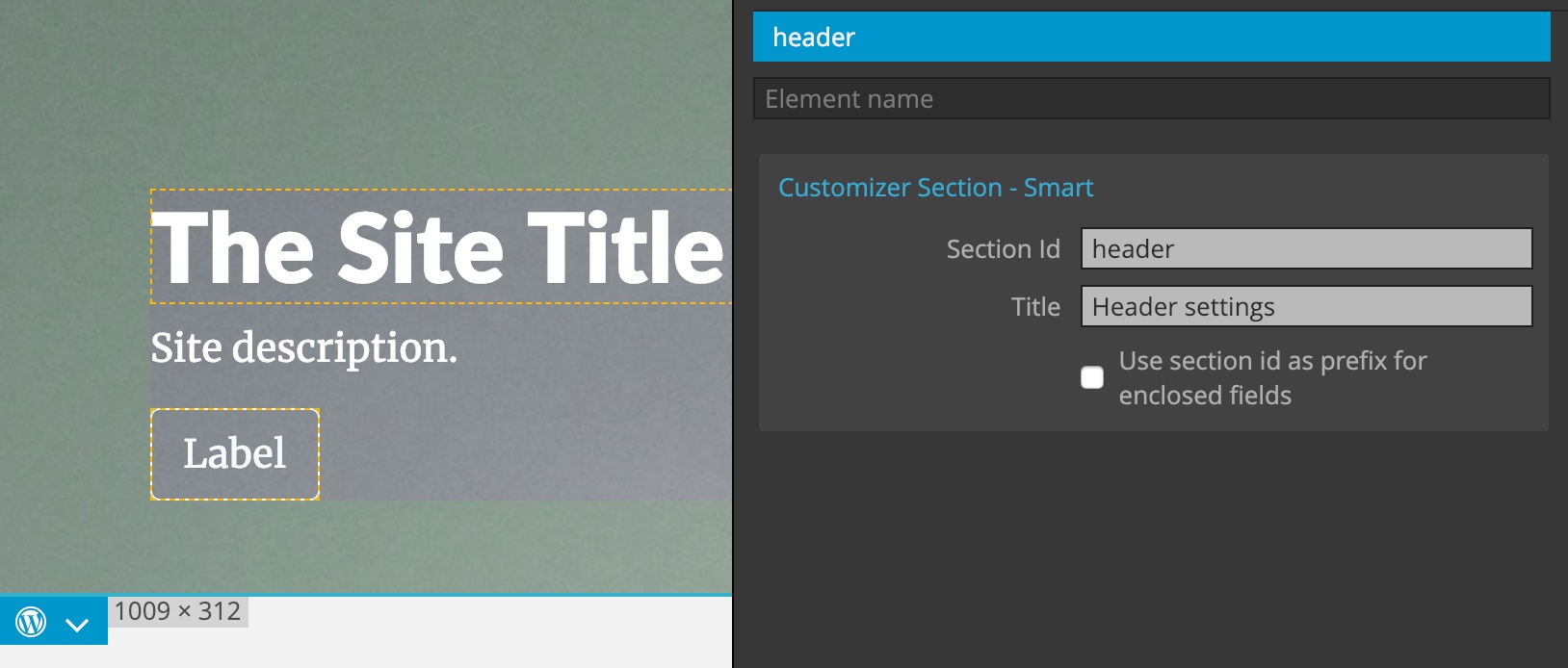Focus the Element name input field

[1151, 98]
